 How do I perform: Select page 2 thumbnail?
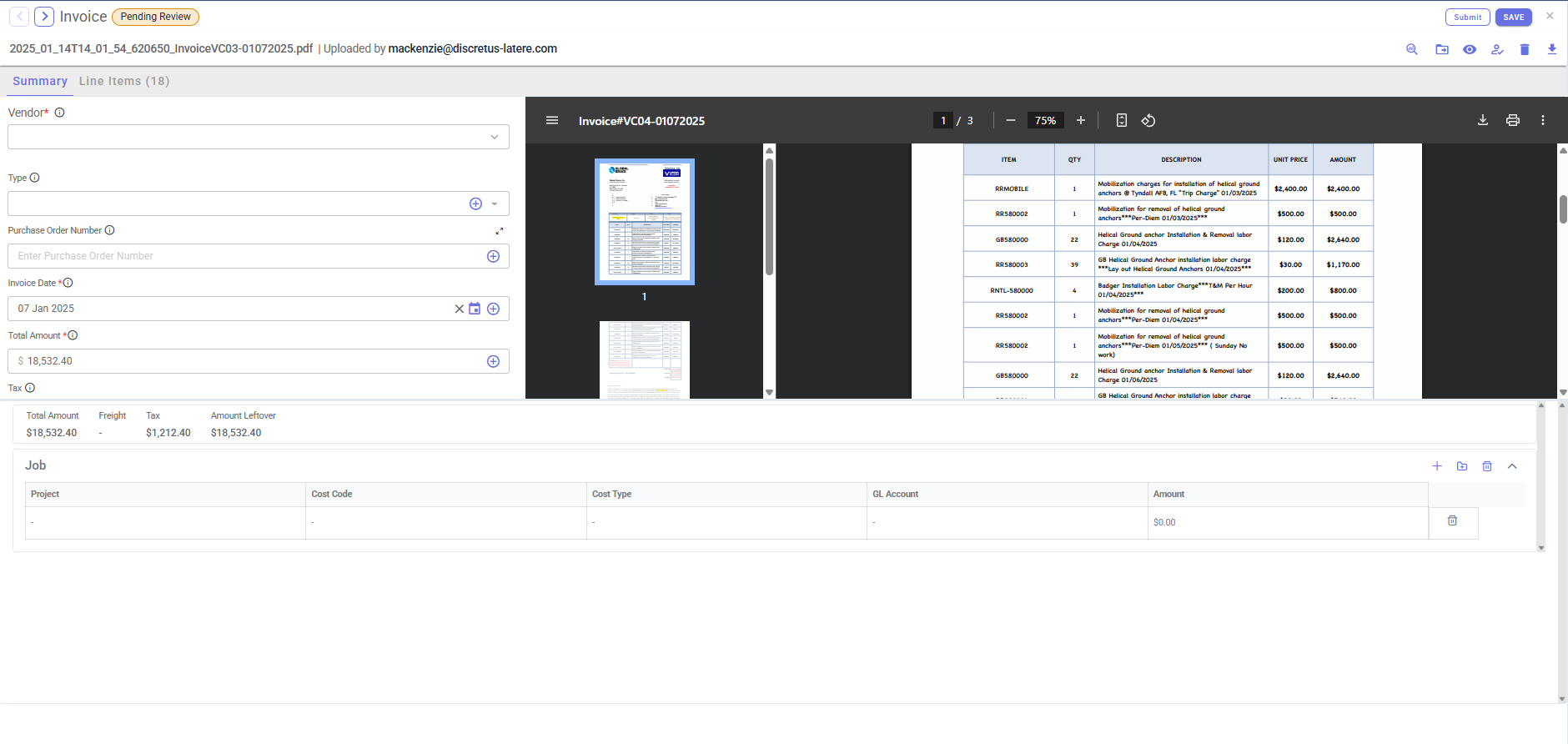point(644,359)
